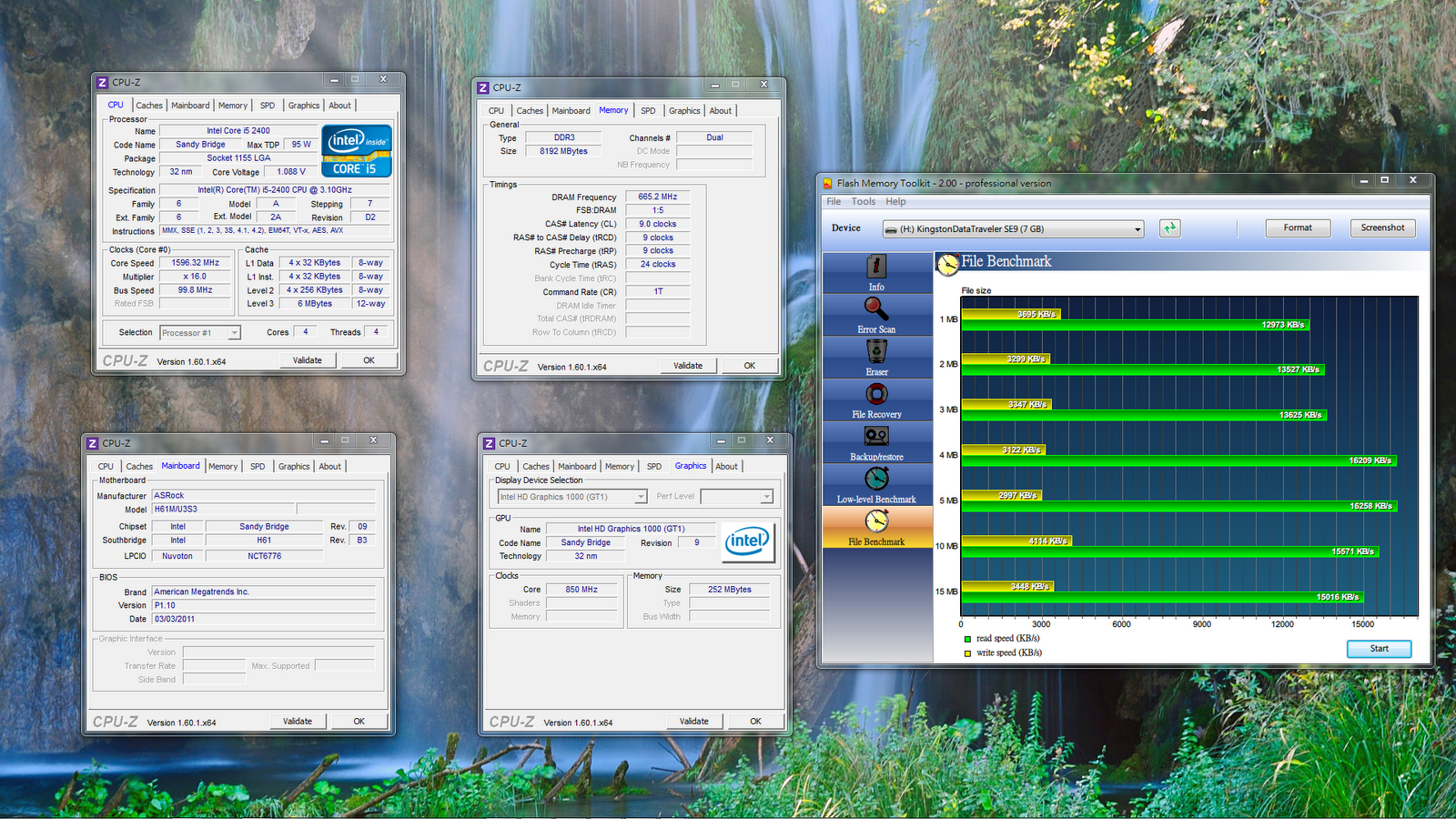Click the Flash Memory Toolkit title bar icon

click(x=827, y=183)
